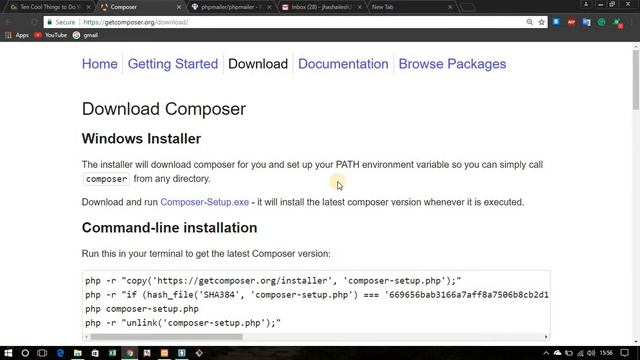Open Cortana search circle in taskbar
The width and height of the screenshot is (640, 360).
click(x=25, y=353)
